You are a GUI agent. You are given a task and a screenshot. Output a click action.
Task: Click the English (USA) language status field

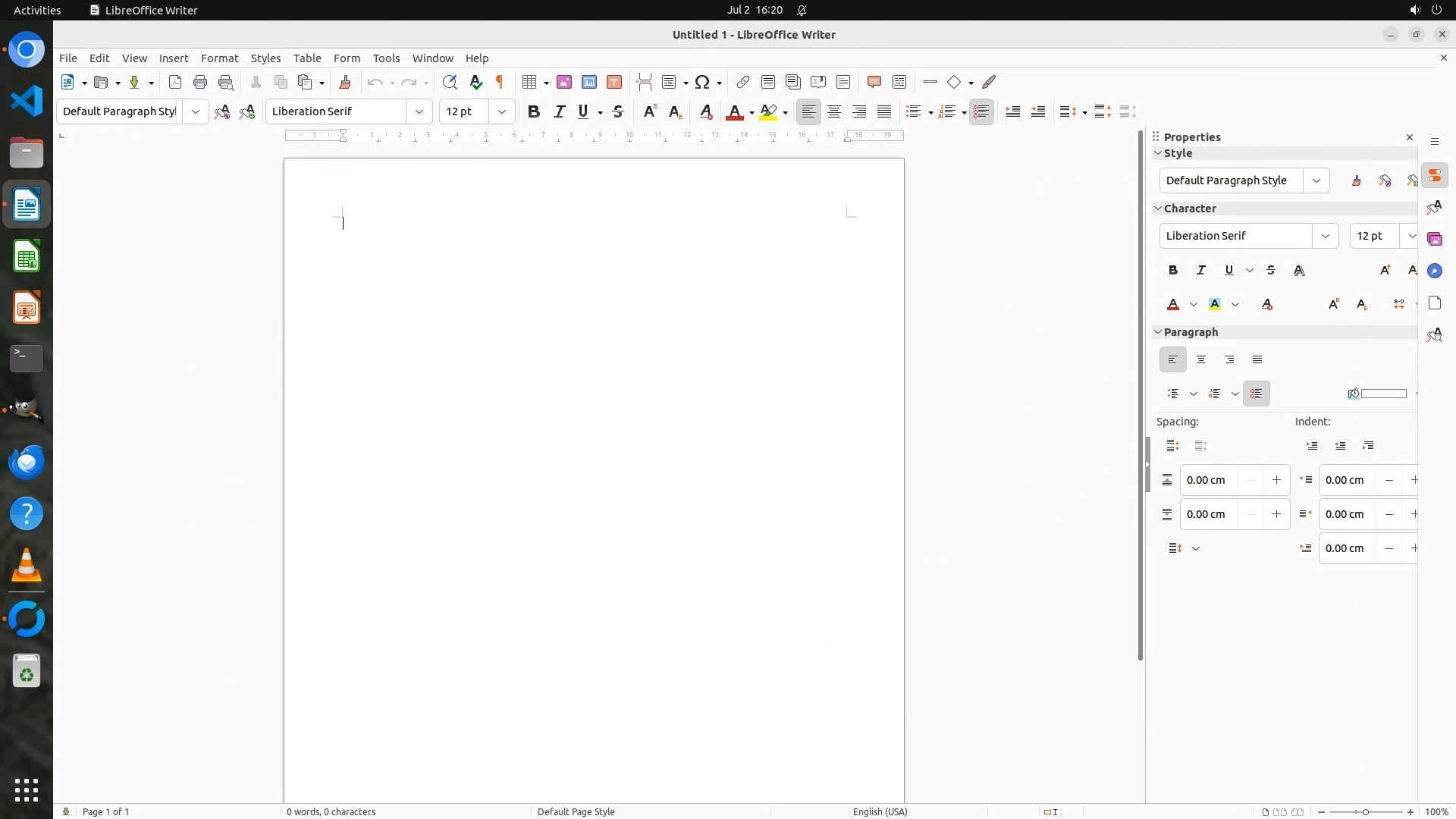pos(880,811)
